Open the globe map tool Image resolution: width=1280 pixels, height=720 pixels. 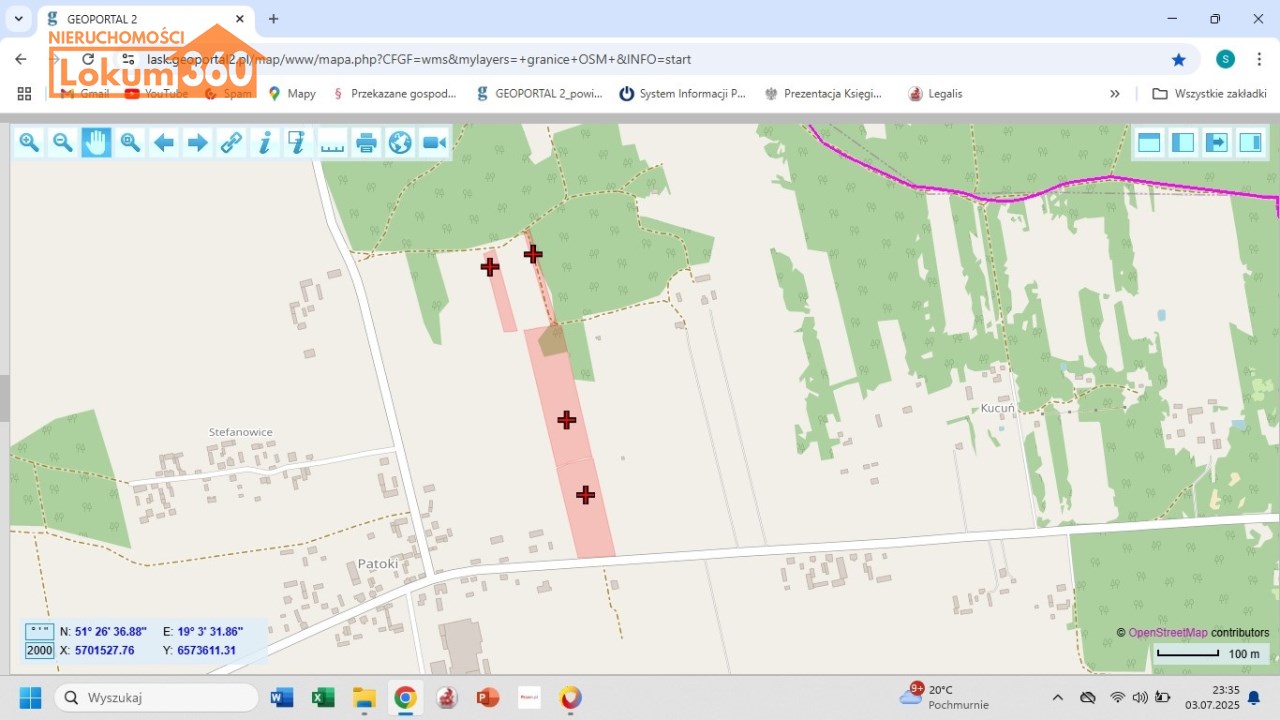[400, 143]
